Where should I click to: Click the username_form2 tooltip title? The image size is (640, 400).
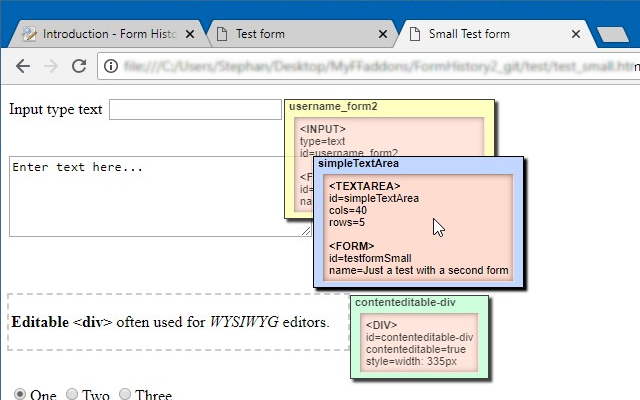pyautogui.click(x=333, y=107)
